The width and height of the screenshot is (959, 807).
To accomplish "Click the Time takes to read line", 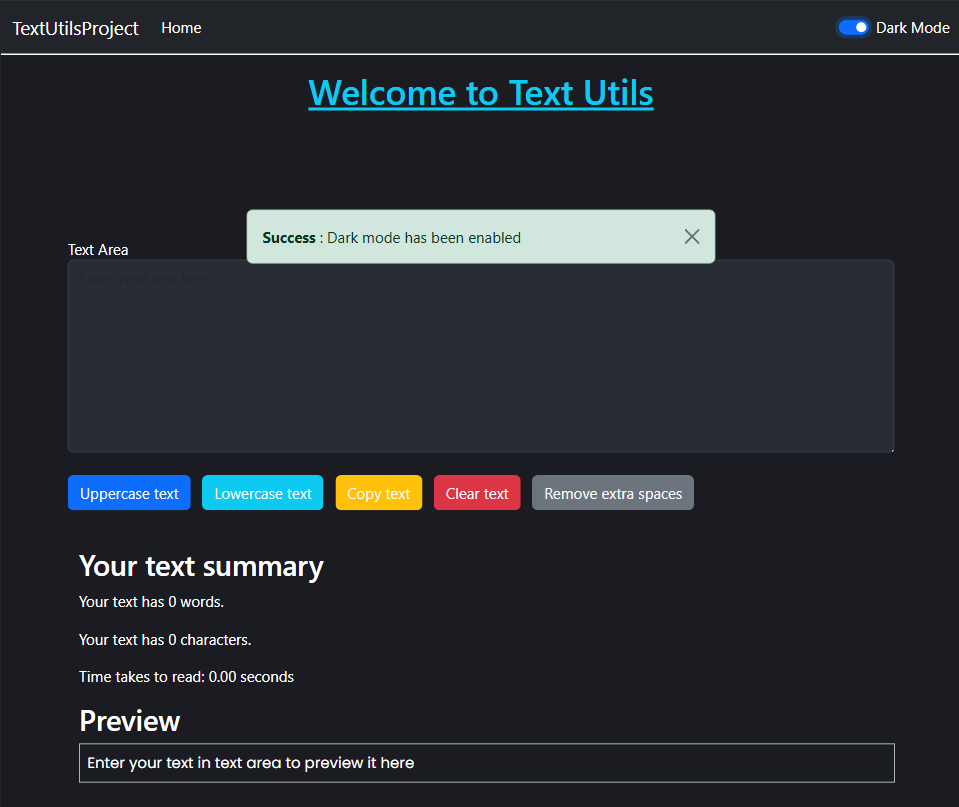I will tap(186, 677).
